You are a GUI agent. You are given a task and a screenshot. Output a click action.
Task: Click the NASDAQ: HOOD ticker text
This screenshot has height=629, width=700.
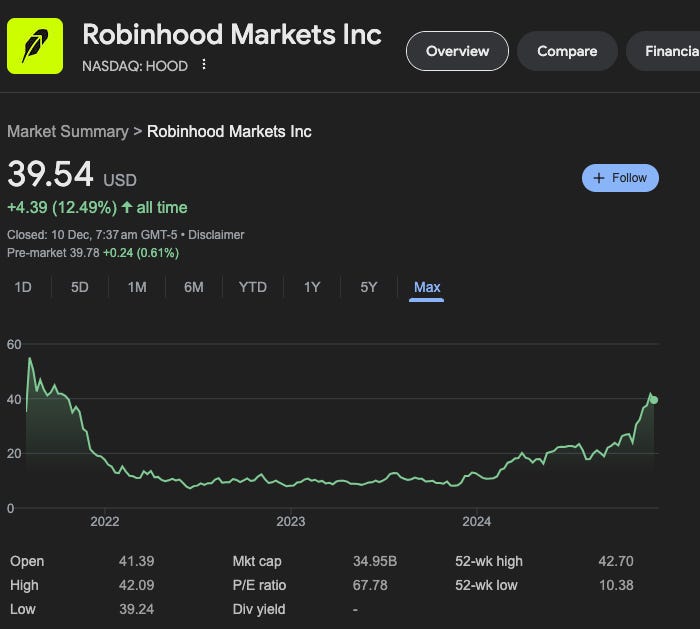click(135, 66)
